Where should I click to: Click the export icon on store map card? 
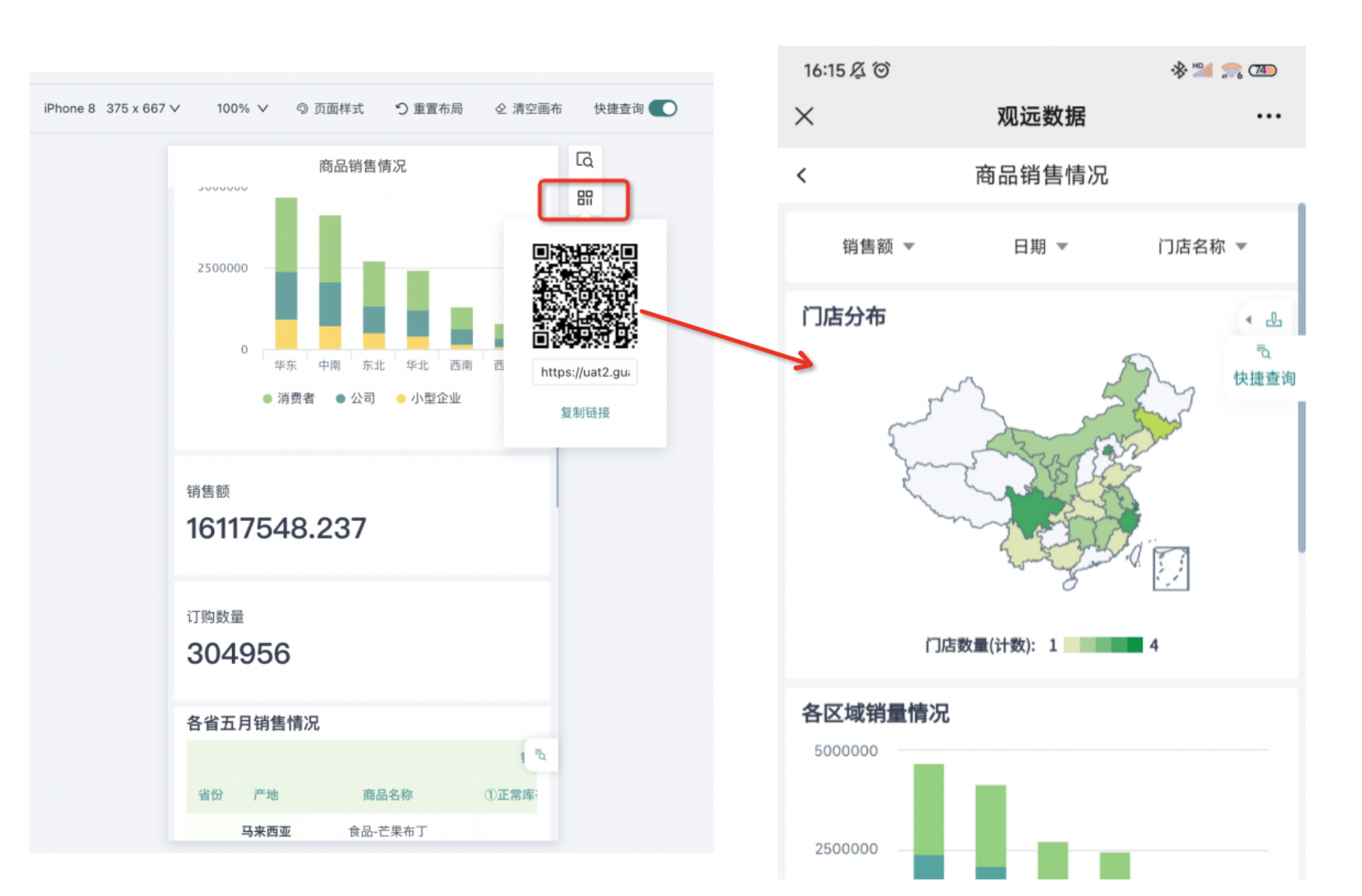[x=1274, y=320]
